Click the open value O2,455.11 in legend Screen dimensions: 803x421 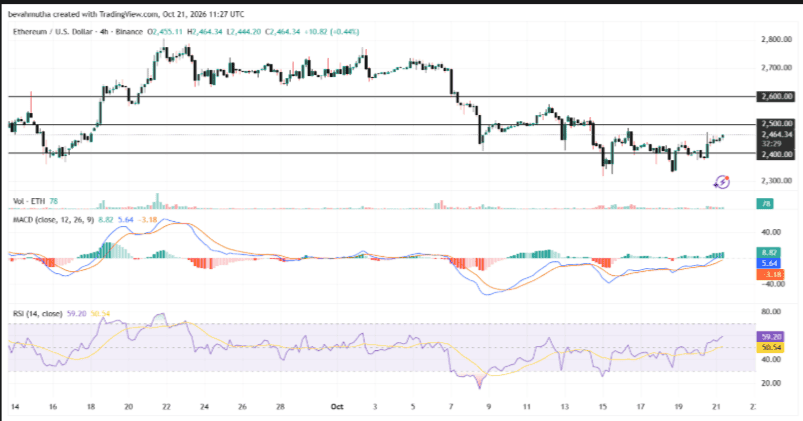coord(165,32)
